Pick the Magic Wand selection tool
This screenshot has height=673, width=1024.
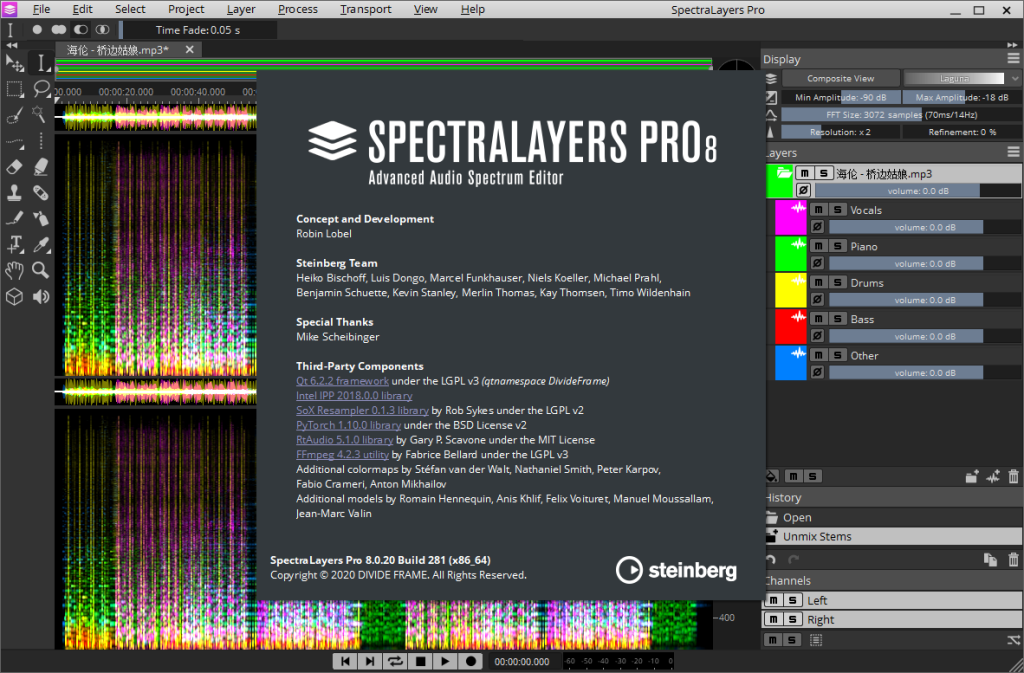click(40, 115)
